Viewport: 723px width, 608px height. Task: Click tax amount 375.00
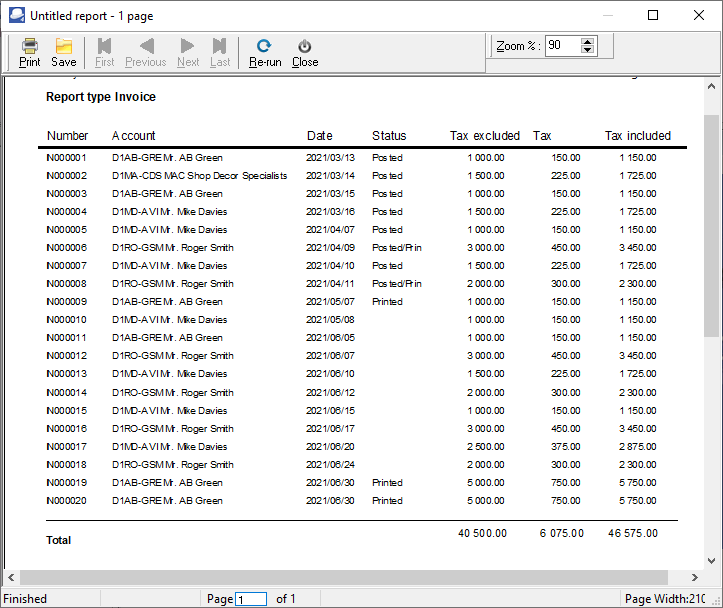566,447
